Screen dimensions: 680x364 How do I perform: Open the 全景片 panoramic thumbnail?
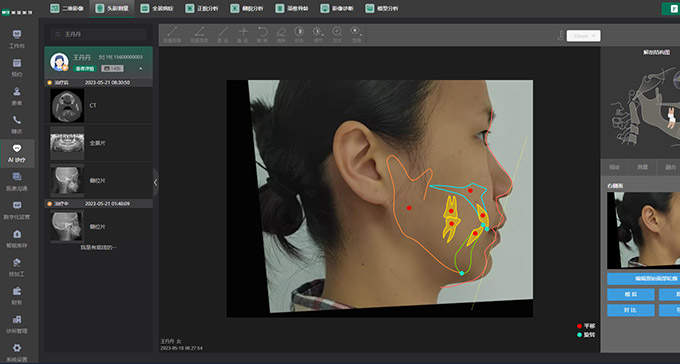(x=67, y=143)
